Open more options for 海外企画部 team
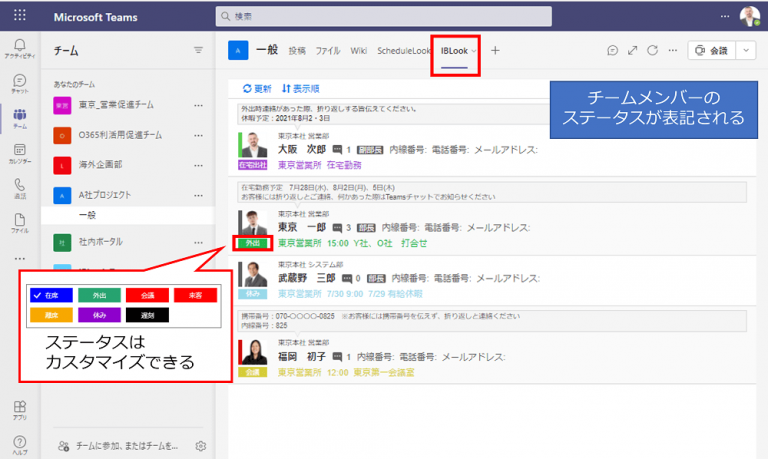 click(x=198, y=164)
